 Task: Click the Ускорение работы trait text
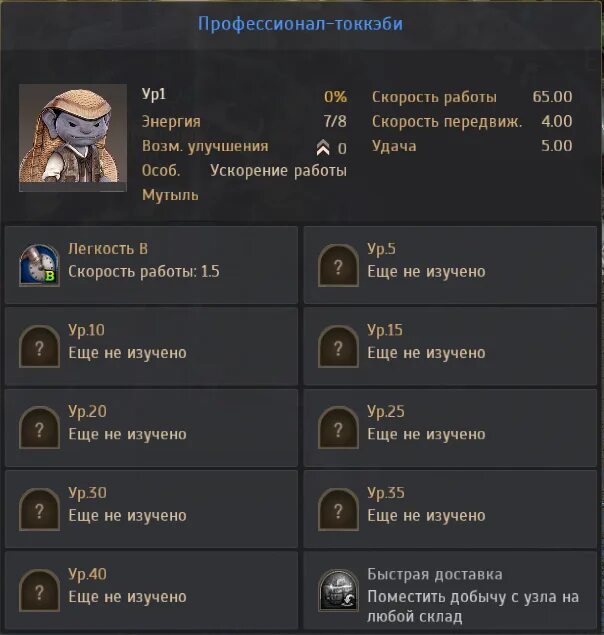pyautogui.click(x=278, y=171)
